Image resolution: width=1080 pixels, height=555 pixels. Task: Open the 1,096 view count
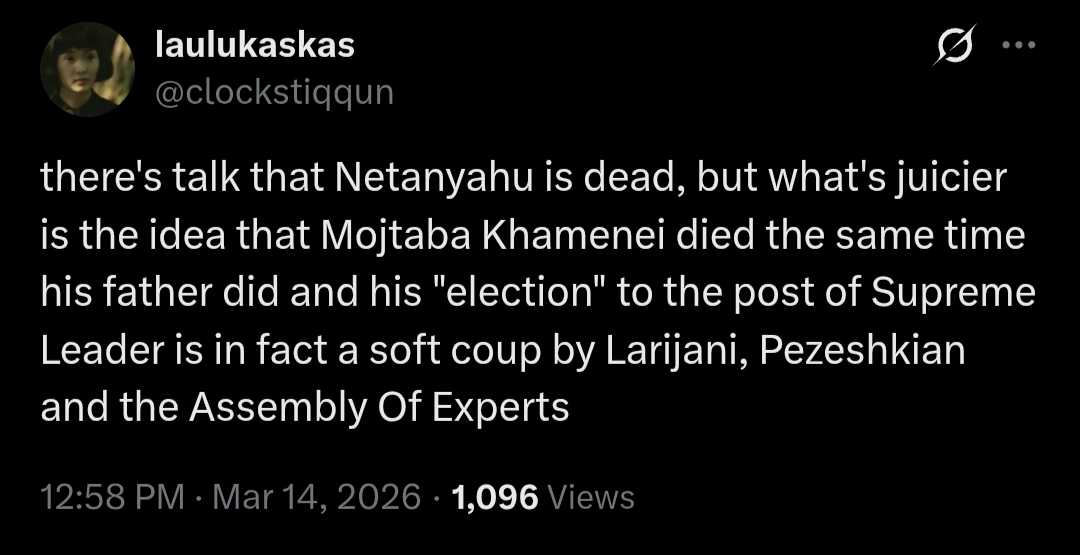tap(495, 497)
